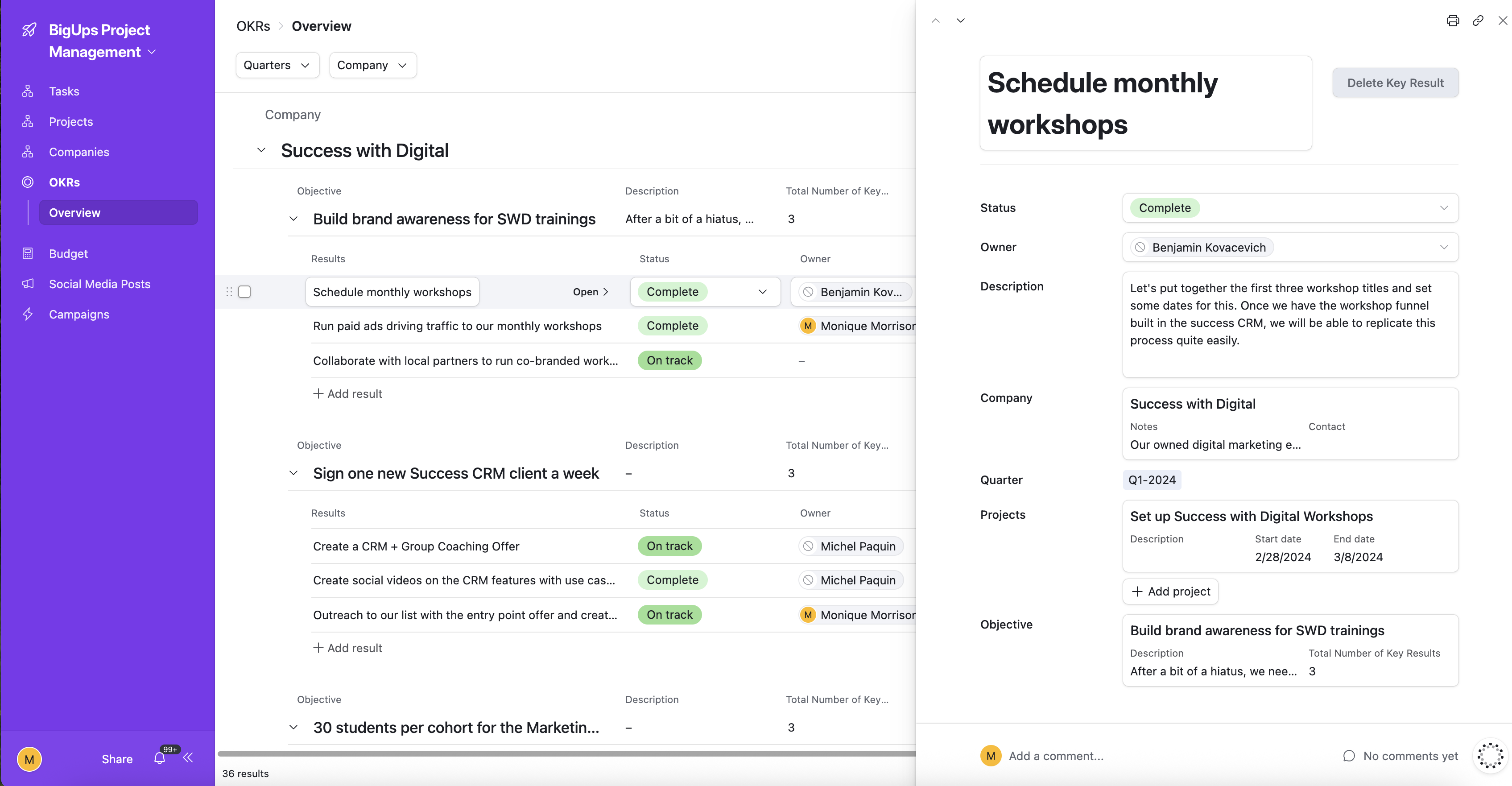Click the Campaigns lightning icon

coord(28,314)
